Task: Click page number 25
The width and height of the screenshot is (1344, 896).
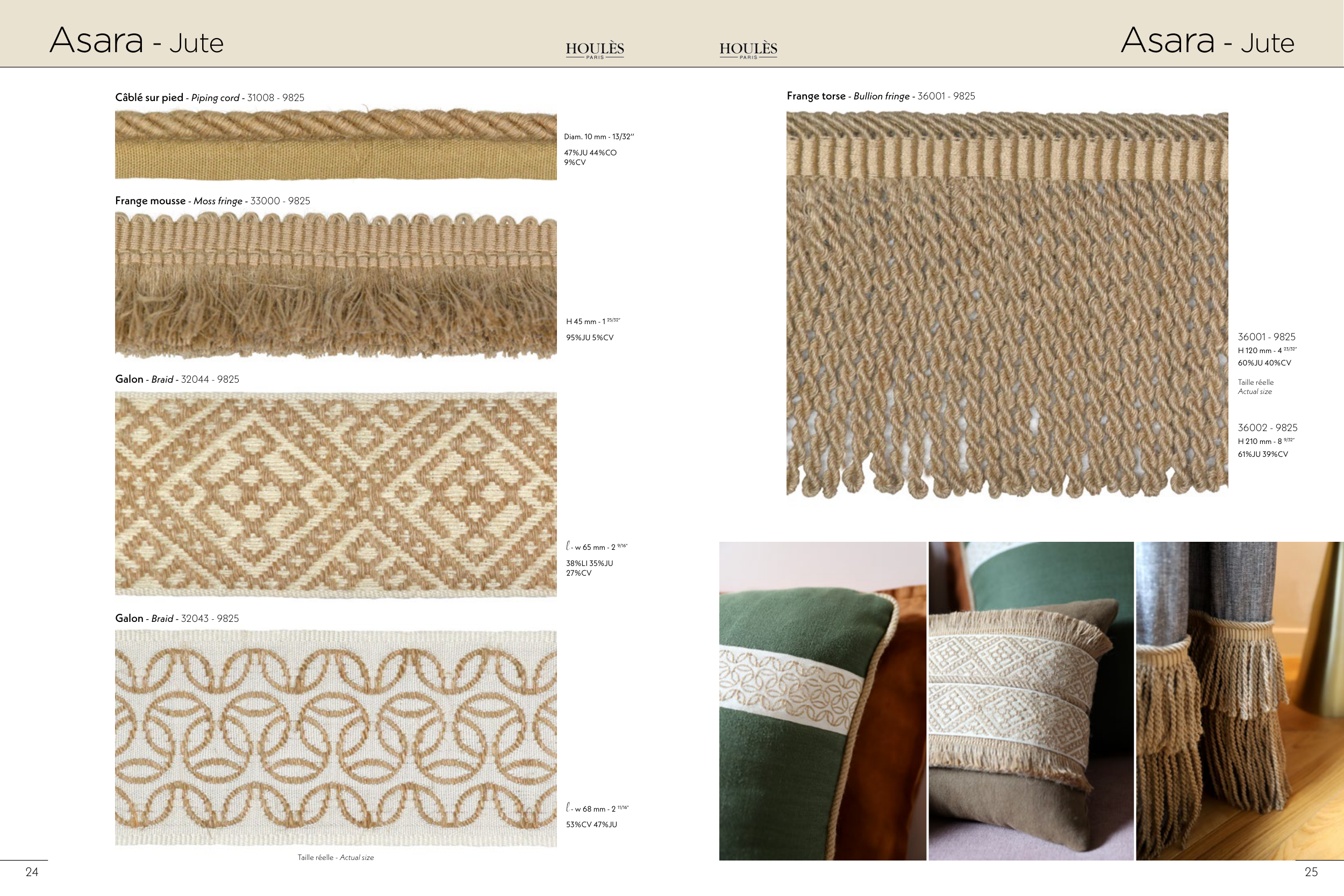Action: tap(1311, 872)
